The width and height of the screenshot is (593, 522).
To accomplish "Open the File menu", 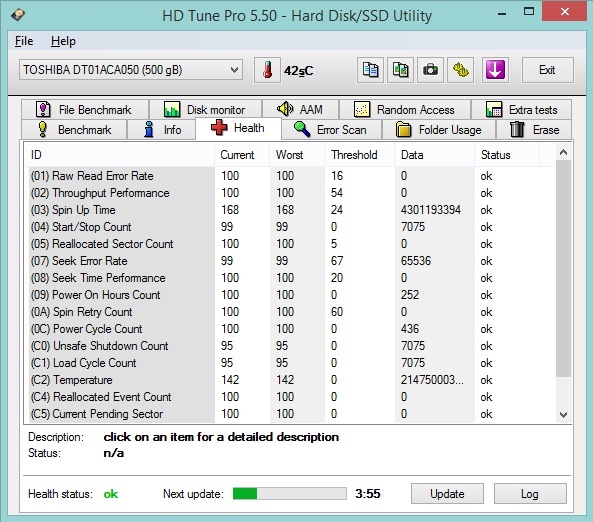I will click(24, 41).
